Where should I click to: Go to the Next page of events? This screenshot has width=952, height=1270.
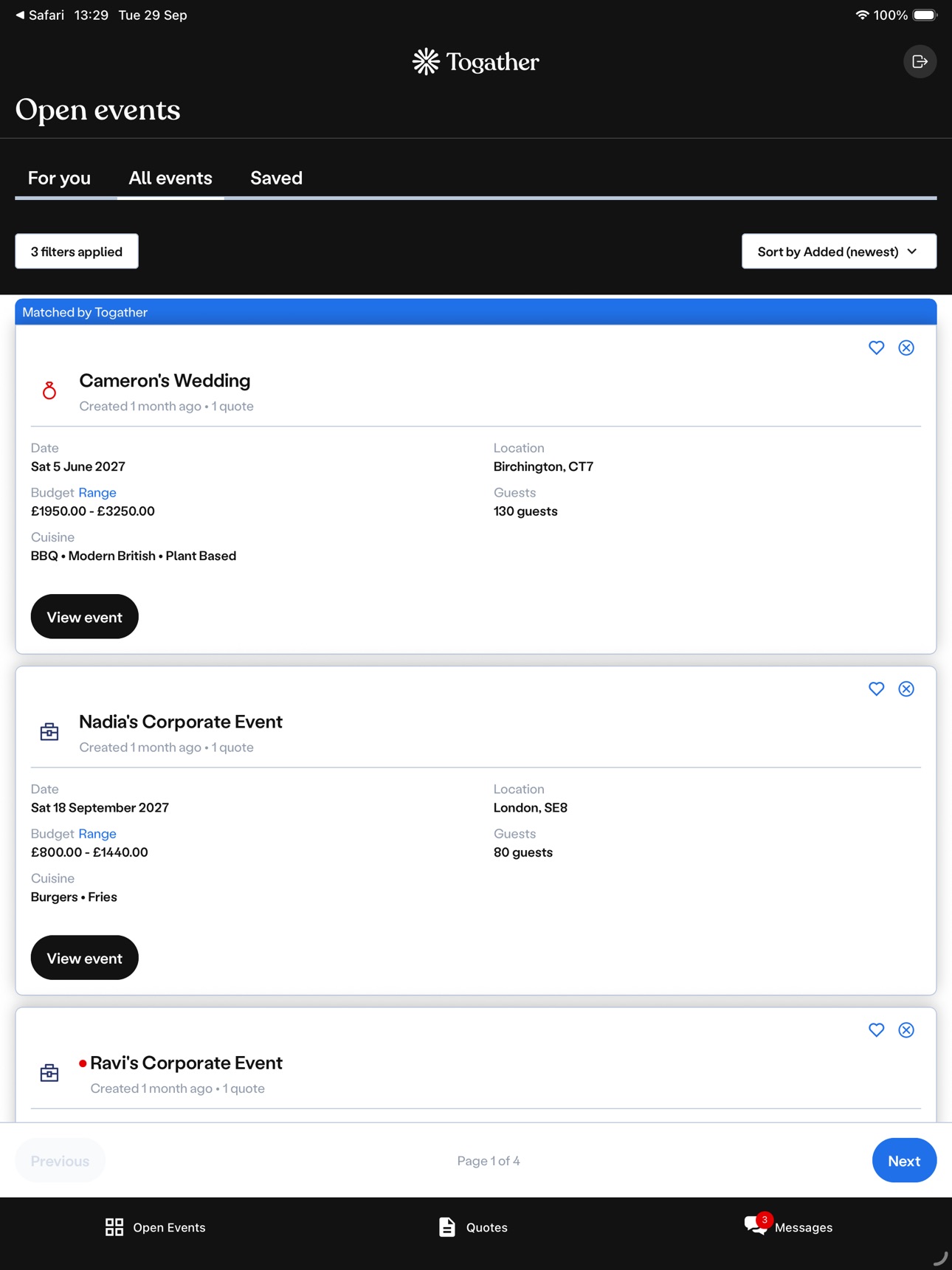[904, 1161]
